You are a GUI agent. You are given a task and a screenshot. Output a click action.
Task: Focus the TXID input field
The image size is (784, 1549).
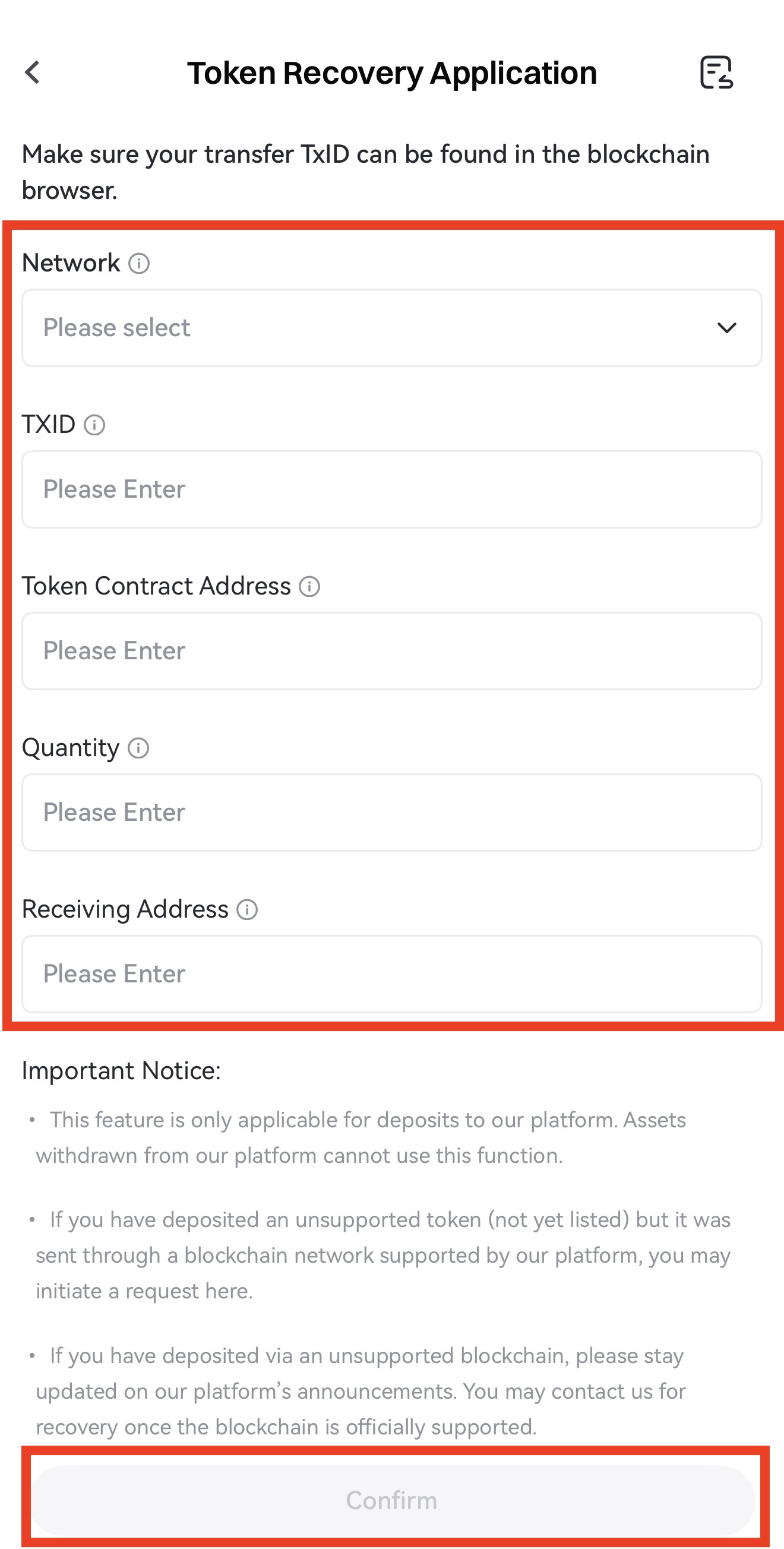[x=391, y=489]
